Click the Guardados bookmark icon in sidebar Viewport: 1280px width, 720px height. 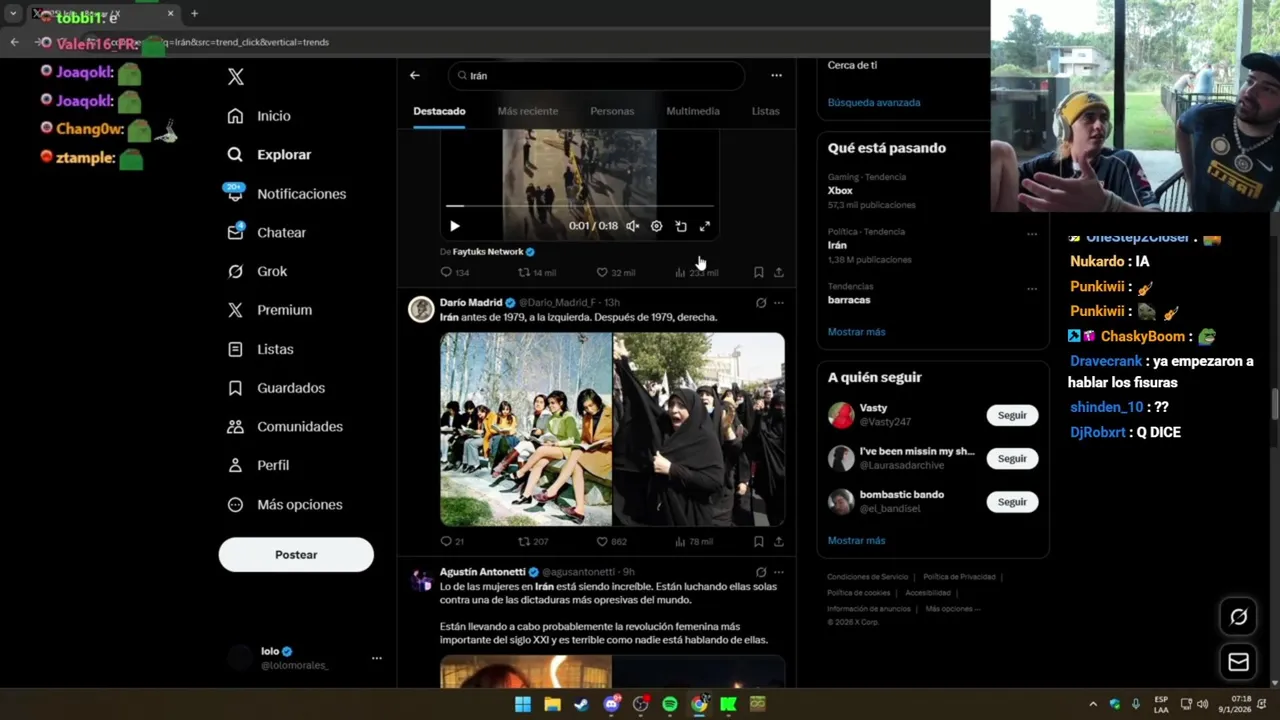click(x=235, y=388)
